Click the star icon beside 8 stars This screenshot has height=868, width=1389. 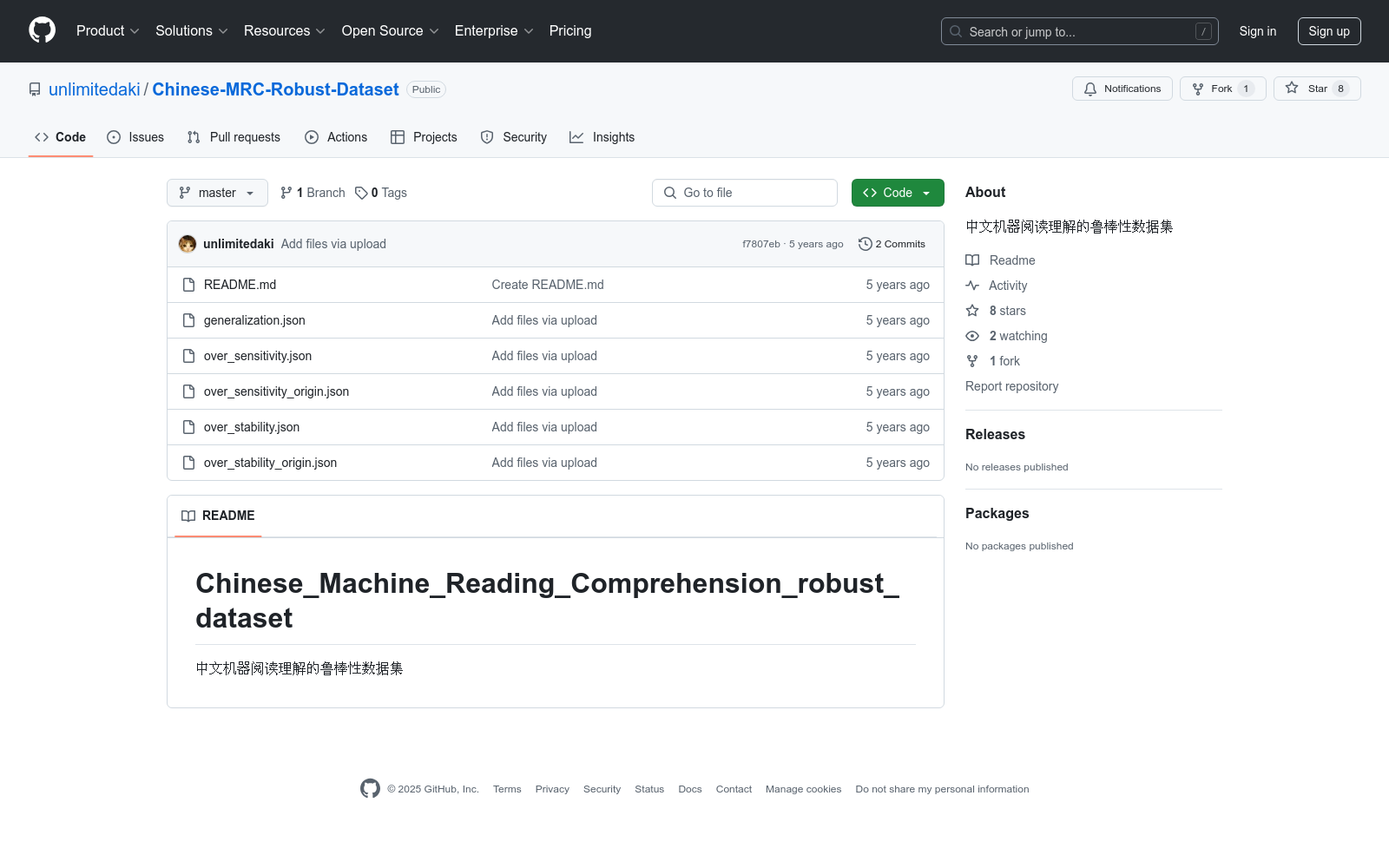(x=972, y=311)
